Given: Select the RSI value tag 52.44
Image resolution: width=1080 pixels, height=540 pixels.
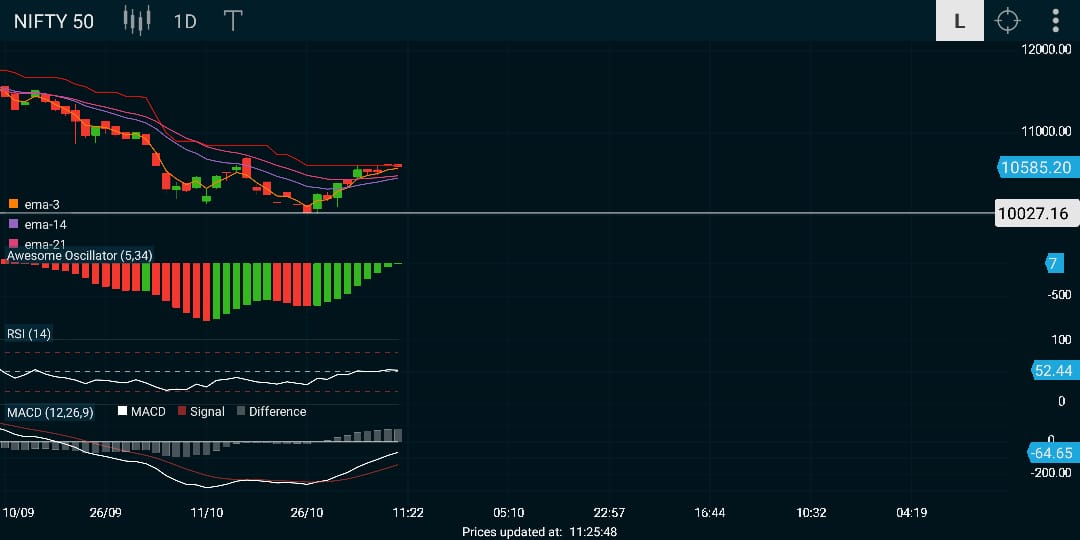Looking at the screenshot, I should [x=1053, y=371].
